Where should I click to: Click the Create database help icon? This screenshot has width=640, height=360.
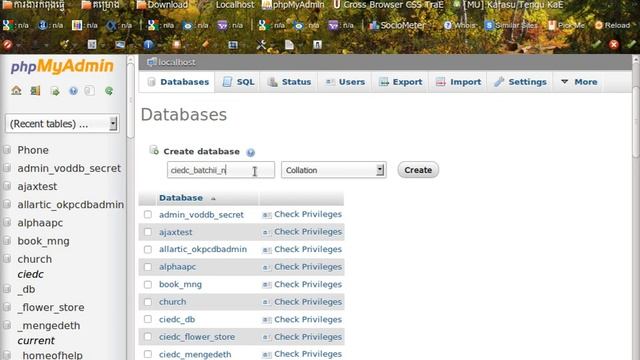(x=251, y=153)
